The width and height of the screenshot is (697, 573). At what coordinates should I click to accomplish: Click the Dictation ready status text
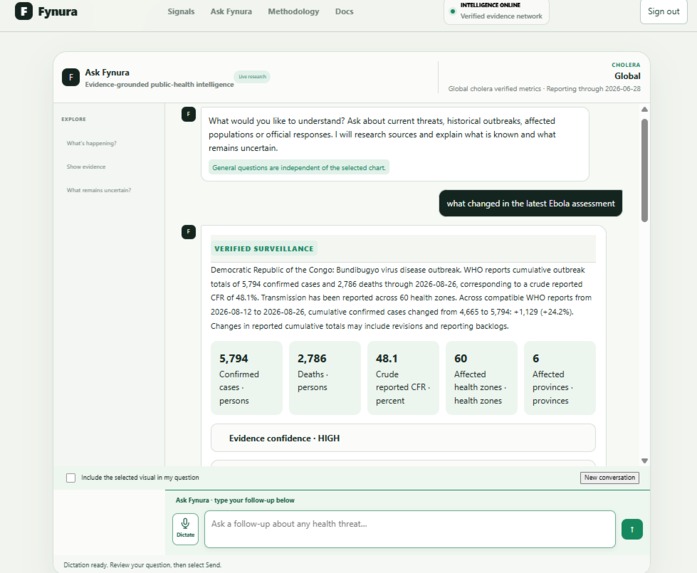coord(142,565)
